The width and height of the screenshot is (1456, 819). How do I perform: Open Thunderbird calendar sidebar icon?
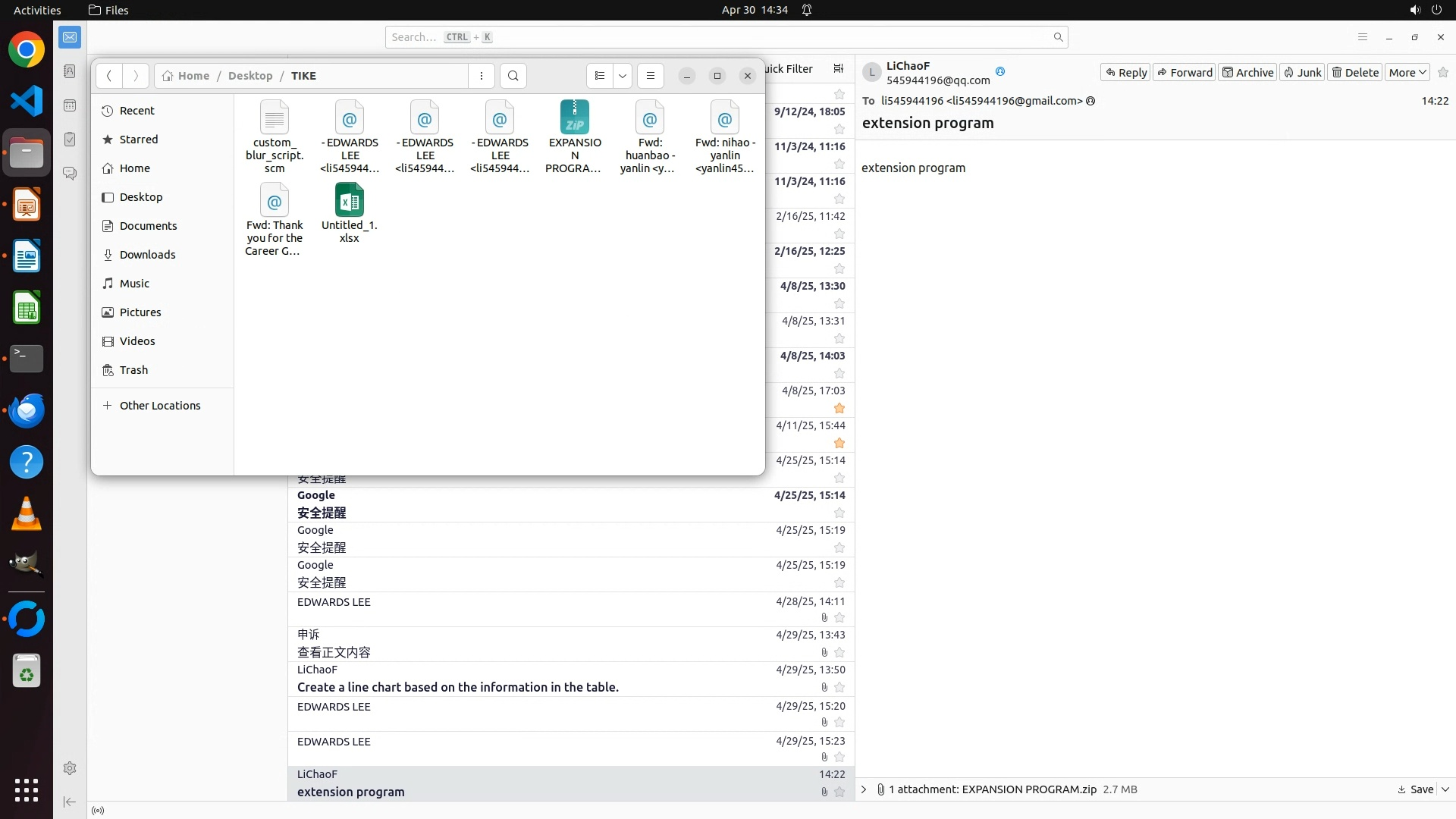(x=70, y=105)
